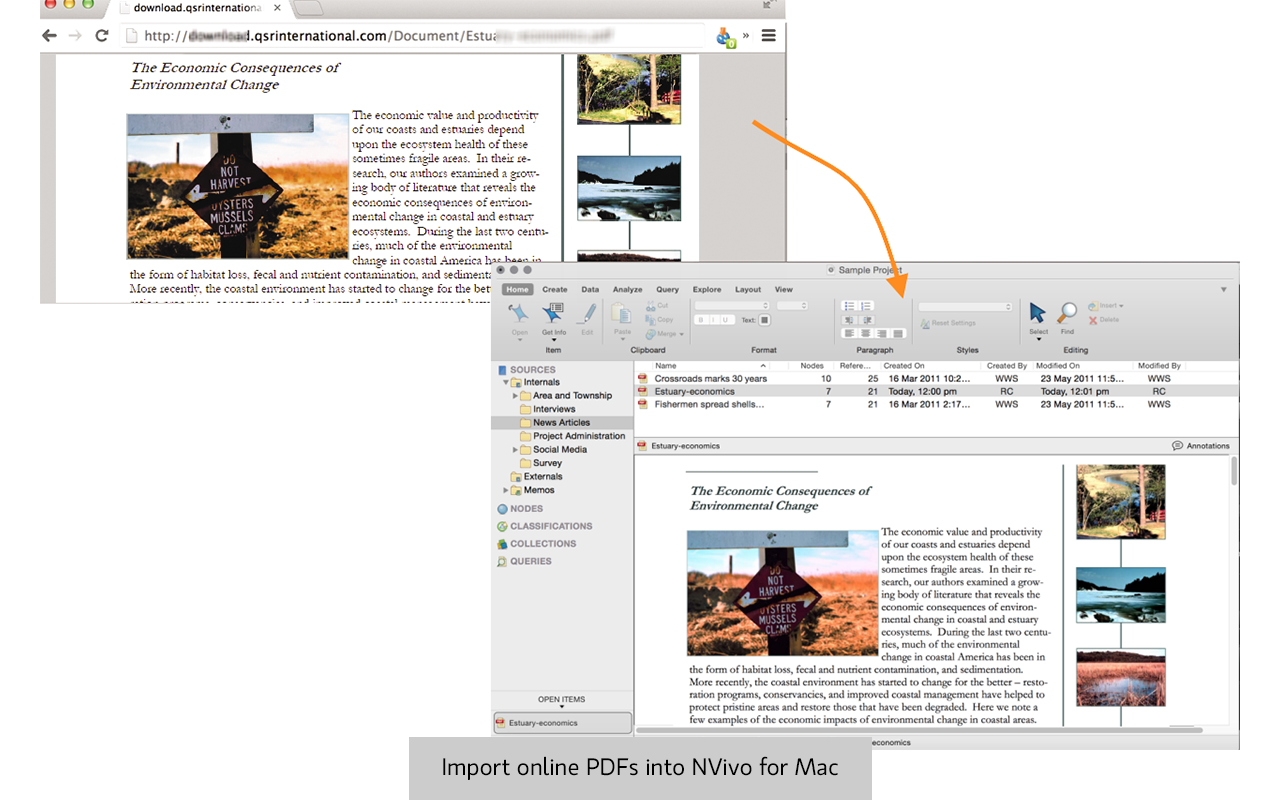Expand the Memos folder
Viewport: 1280px width, 800px height.
point(506,491)
